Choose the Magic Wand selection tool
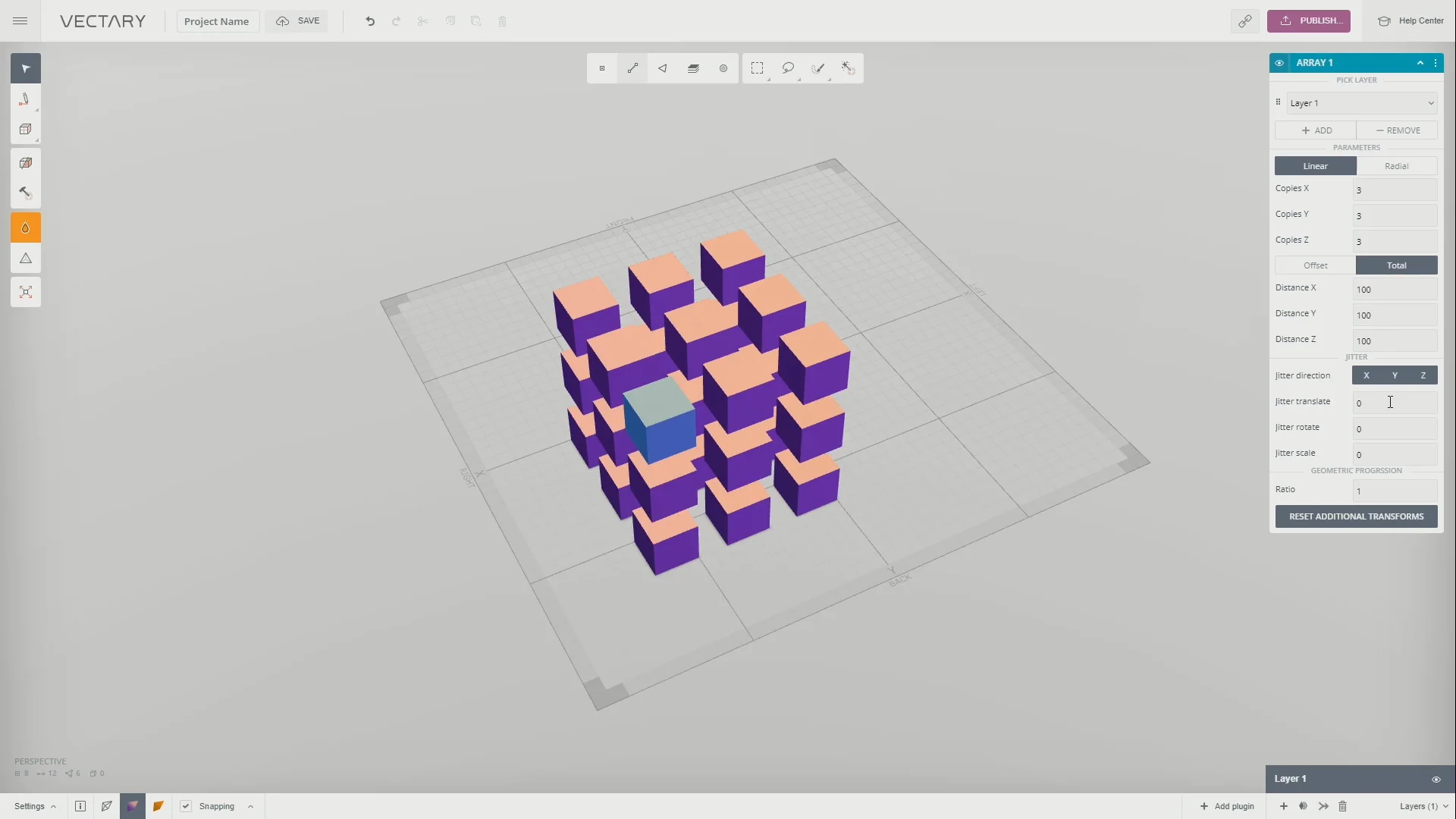The width and height of the screenshot is (1456, 819). coord(848,67)
